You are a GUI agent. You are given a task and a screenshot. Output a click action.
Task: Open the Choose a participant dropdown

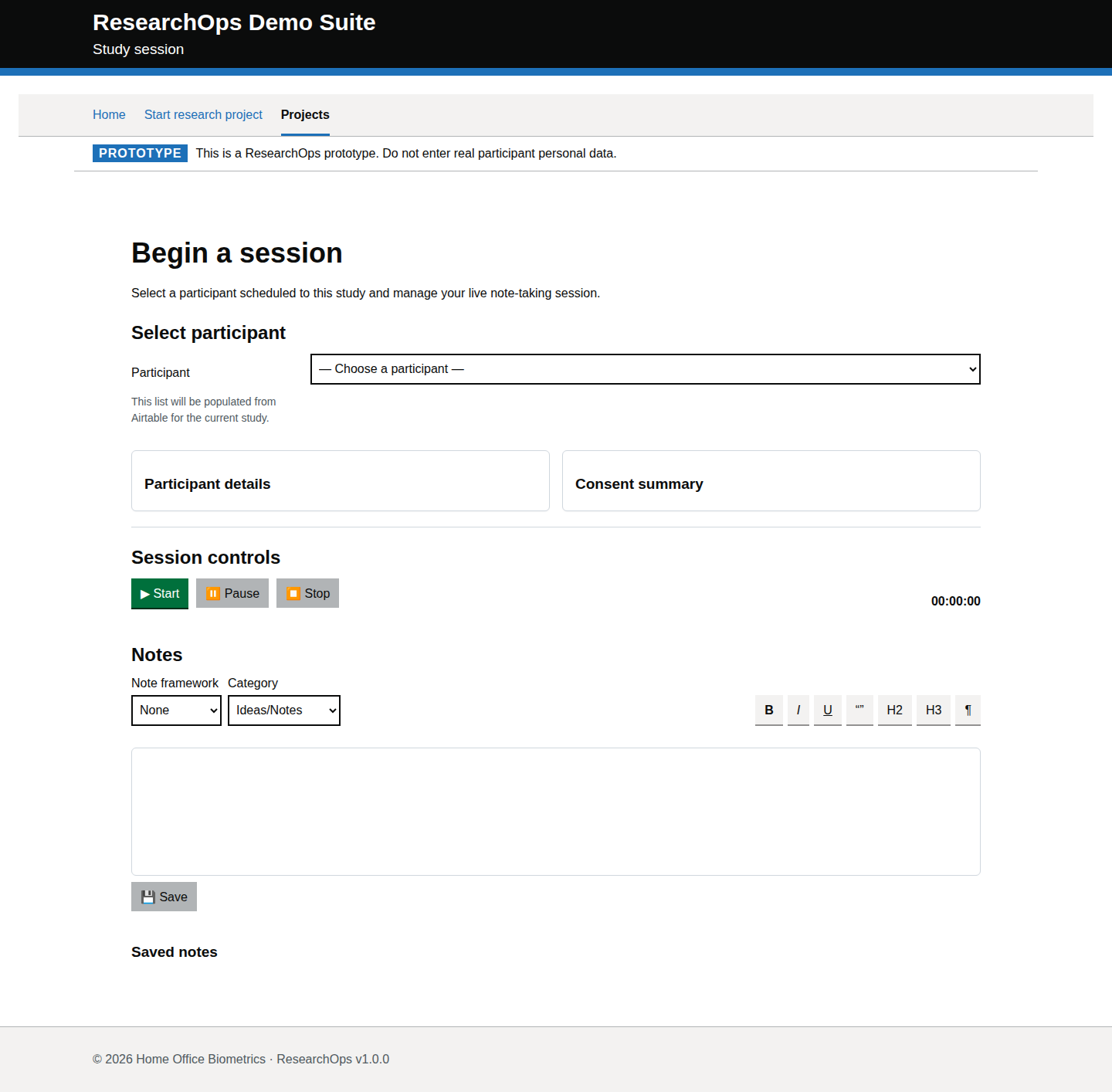pos(645,369)
